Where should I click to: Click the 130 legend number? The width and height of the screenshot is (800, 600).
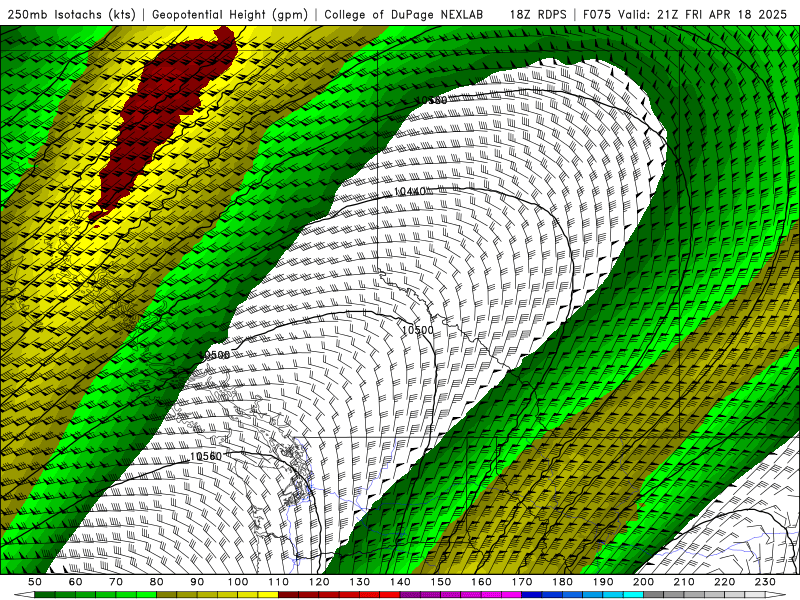click(x=360, y=582)
